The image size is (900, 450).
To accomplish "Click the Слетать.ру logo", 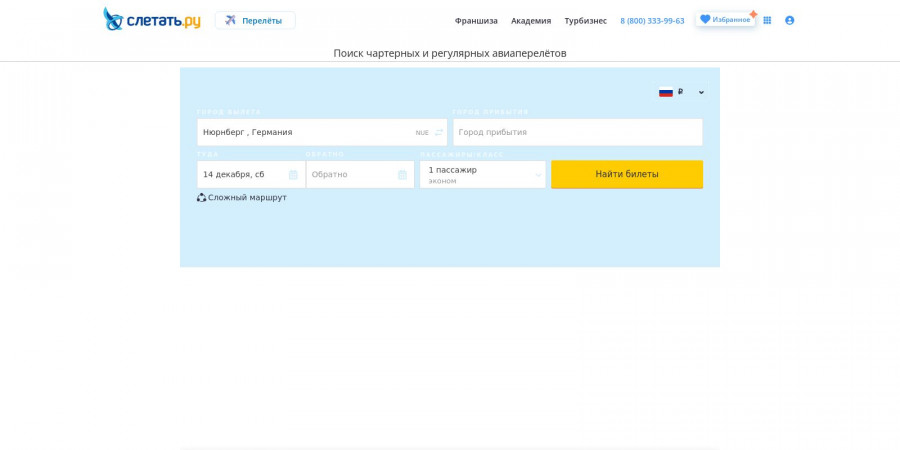I will [152, 20].
